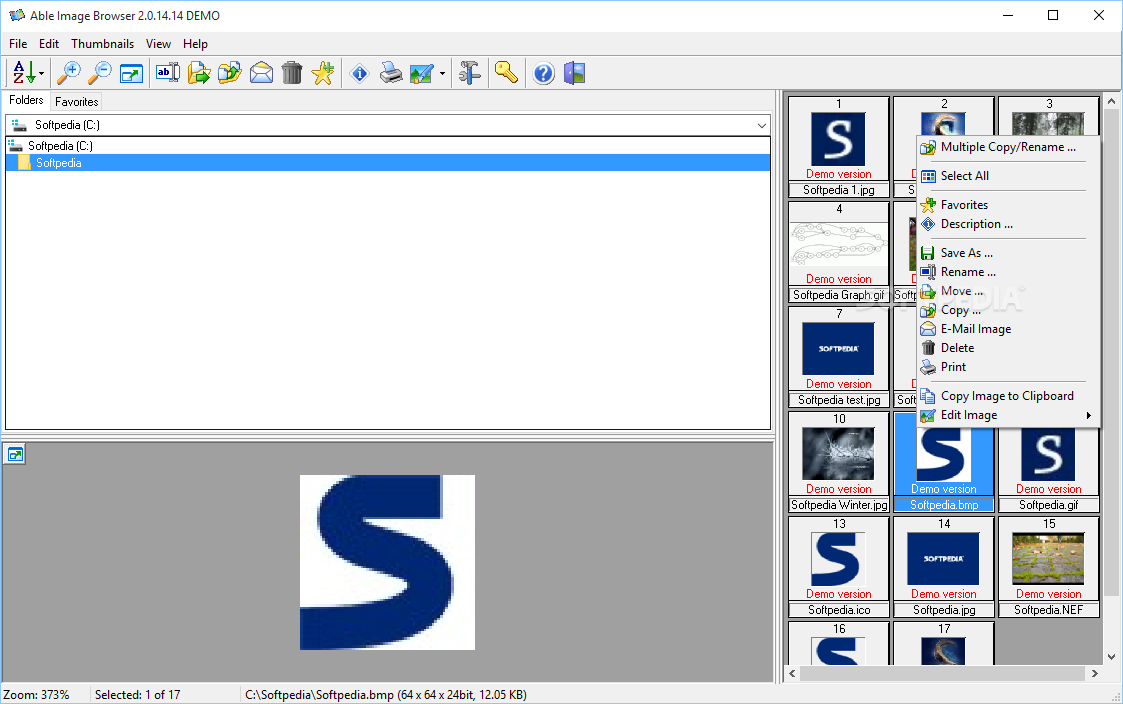Click the add to favorites star icon
This screenshot has width=1123, height=704.
point(323,73)
